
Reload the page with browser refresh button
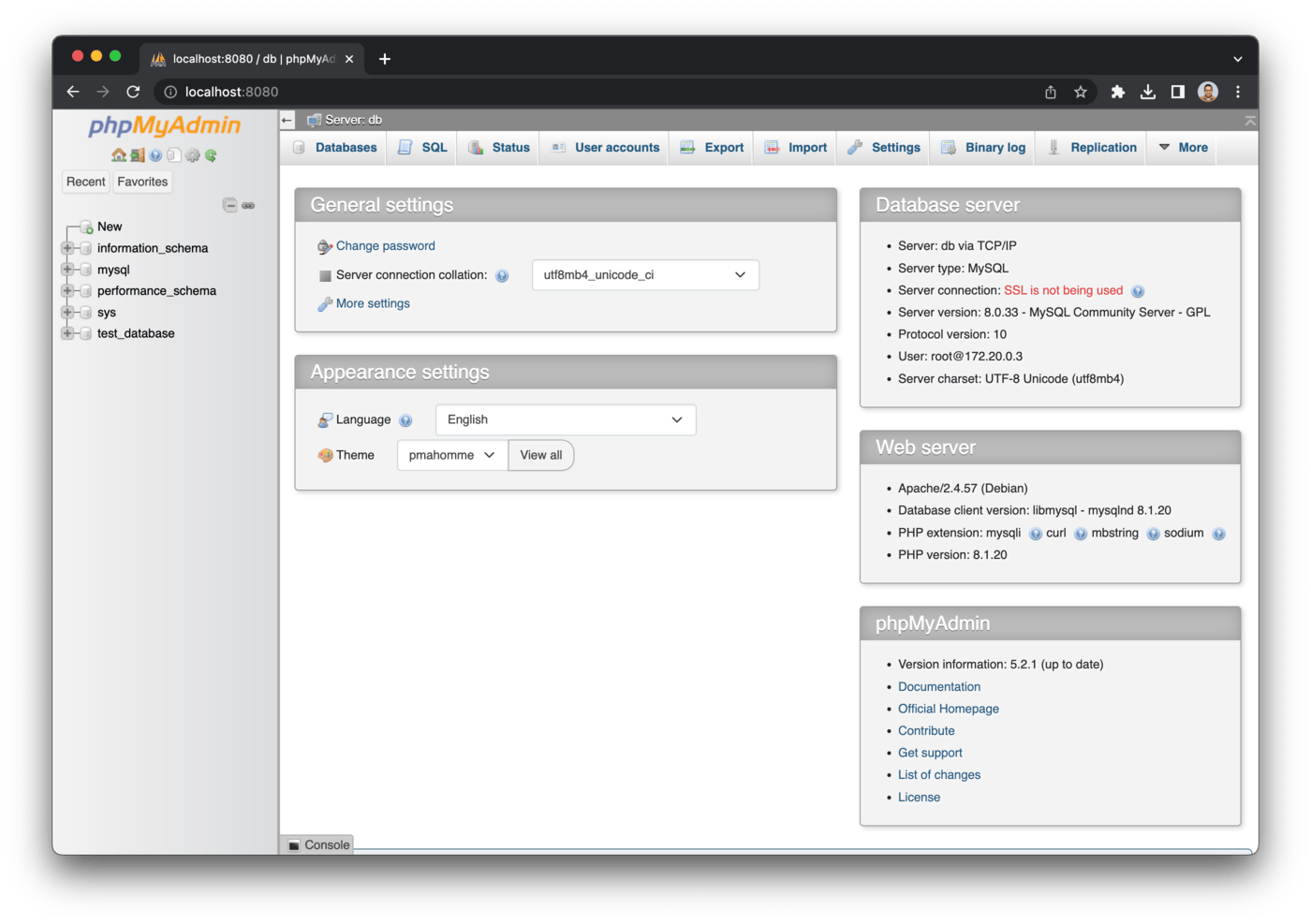[133, 92]
